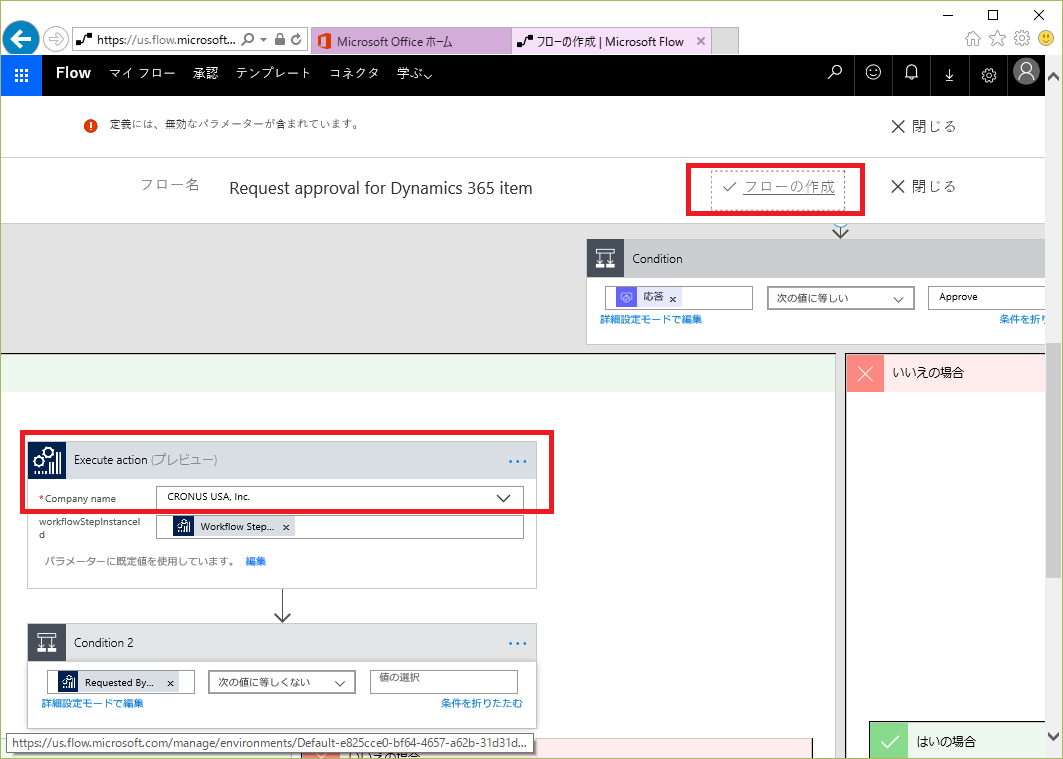Close the Microsoft Flow browser tab
This screenshot has width=1063, height=759.
click(x=701, y=41)
